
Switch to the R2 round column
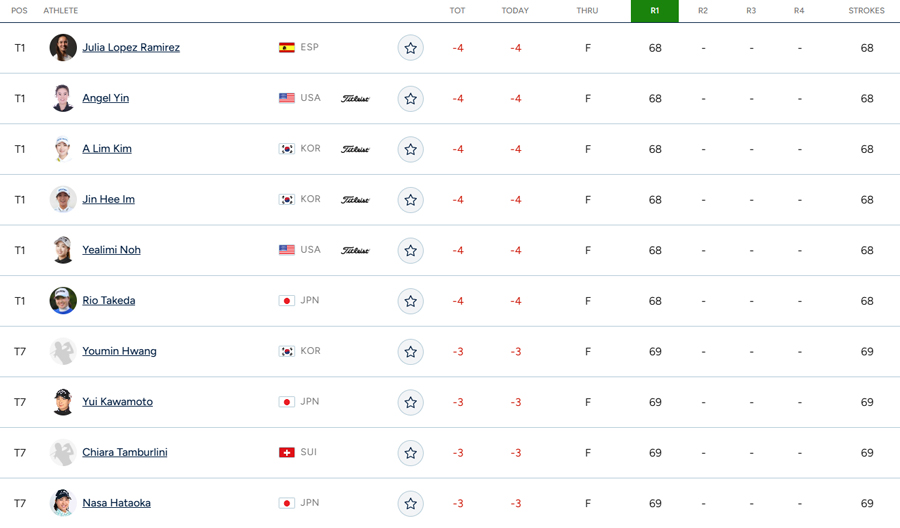703,11
